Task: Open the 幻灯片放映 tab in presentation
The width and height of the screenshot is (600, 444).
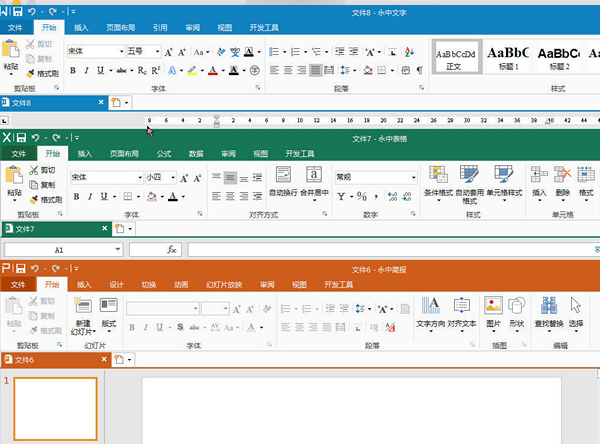Action: [224, 285]
